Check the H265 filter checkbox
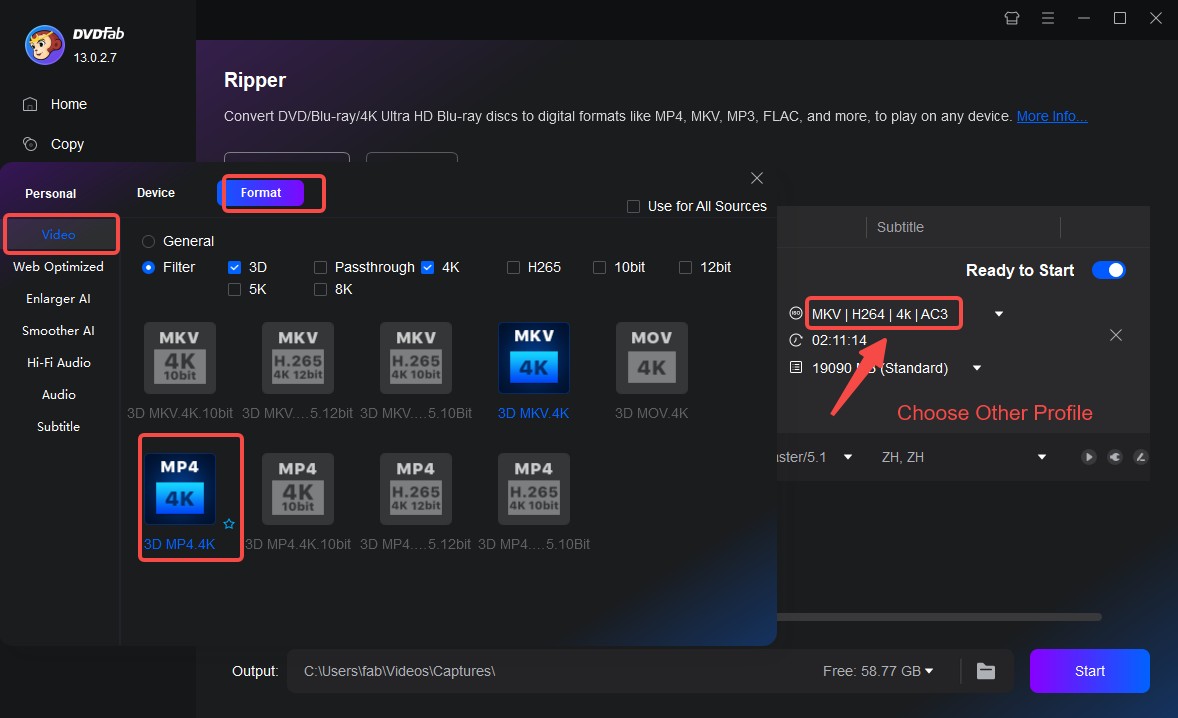This screenshot has width=1178, height=718. click(x=513, y=267)
